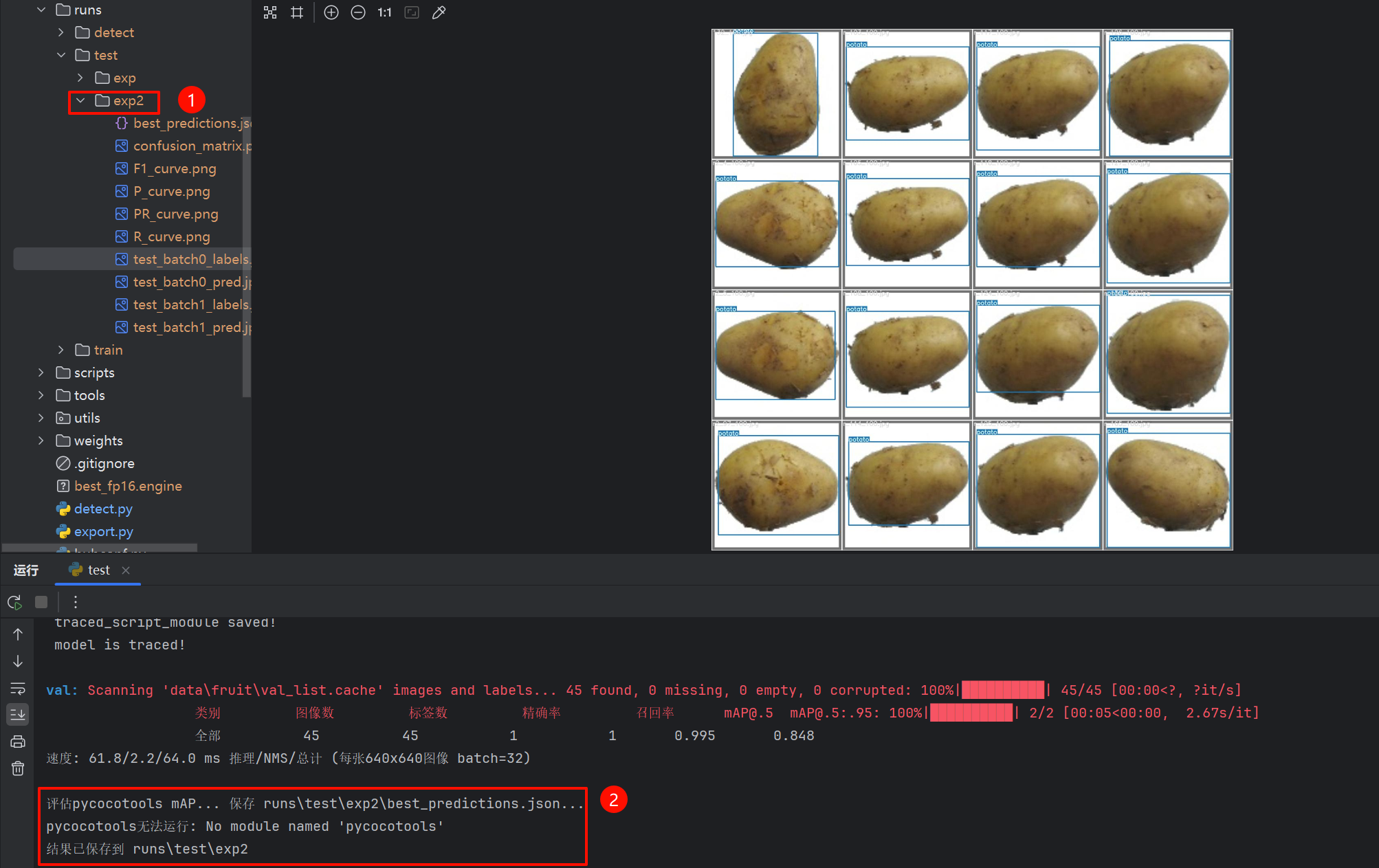Toggle soft-wrap in the console
Viewport: 1379px width, 868px height.
(x=18, y=688)
